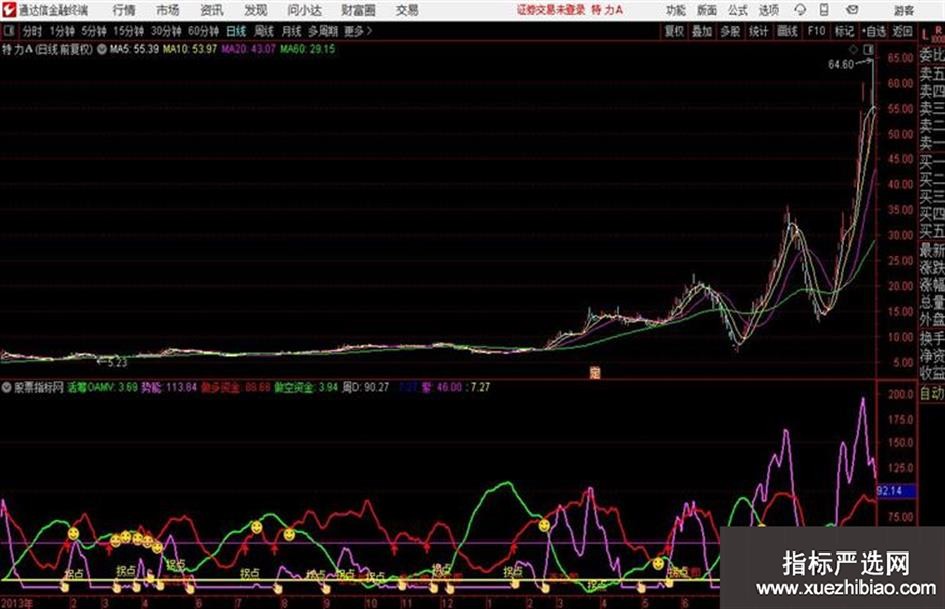
Task: Click the customer service headset icon
Action: 800,10
